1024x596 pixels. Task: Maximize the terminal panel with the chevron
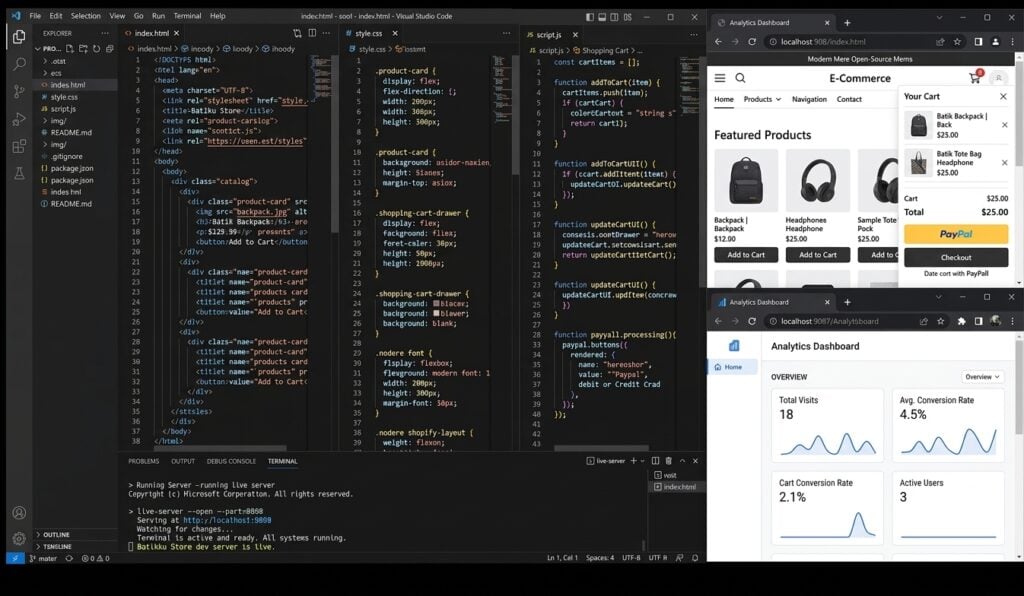click(x=682, y=461)
